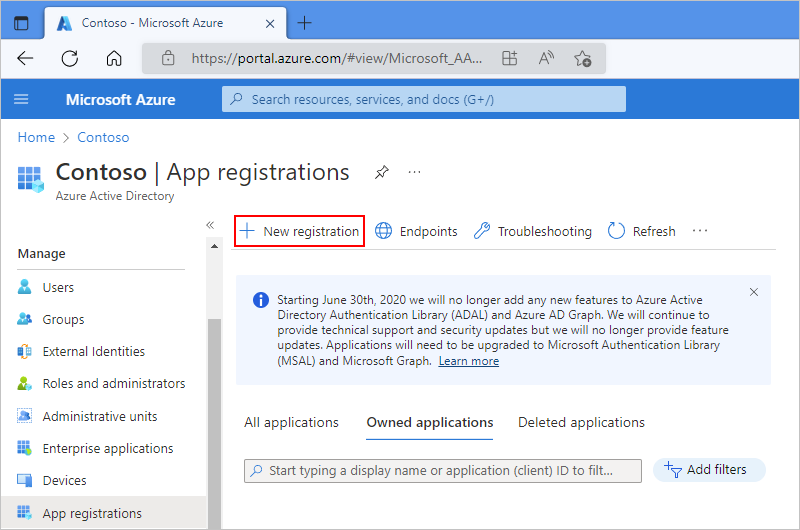Image resolution: width=800 pixels, height=530 pixels.
Task: Click the browser home icon
Action: tap(114, 58)
